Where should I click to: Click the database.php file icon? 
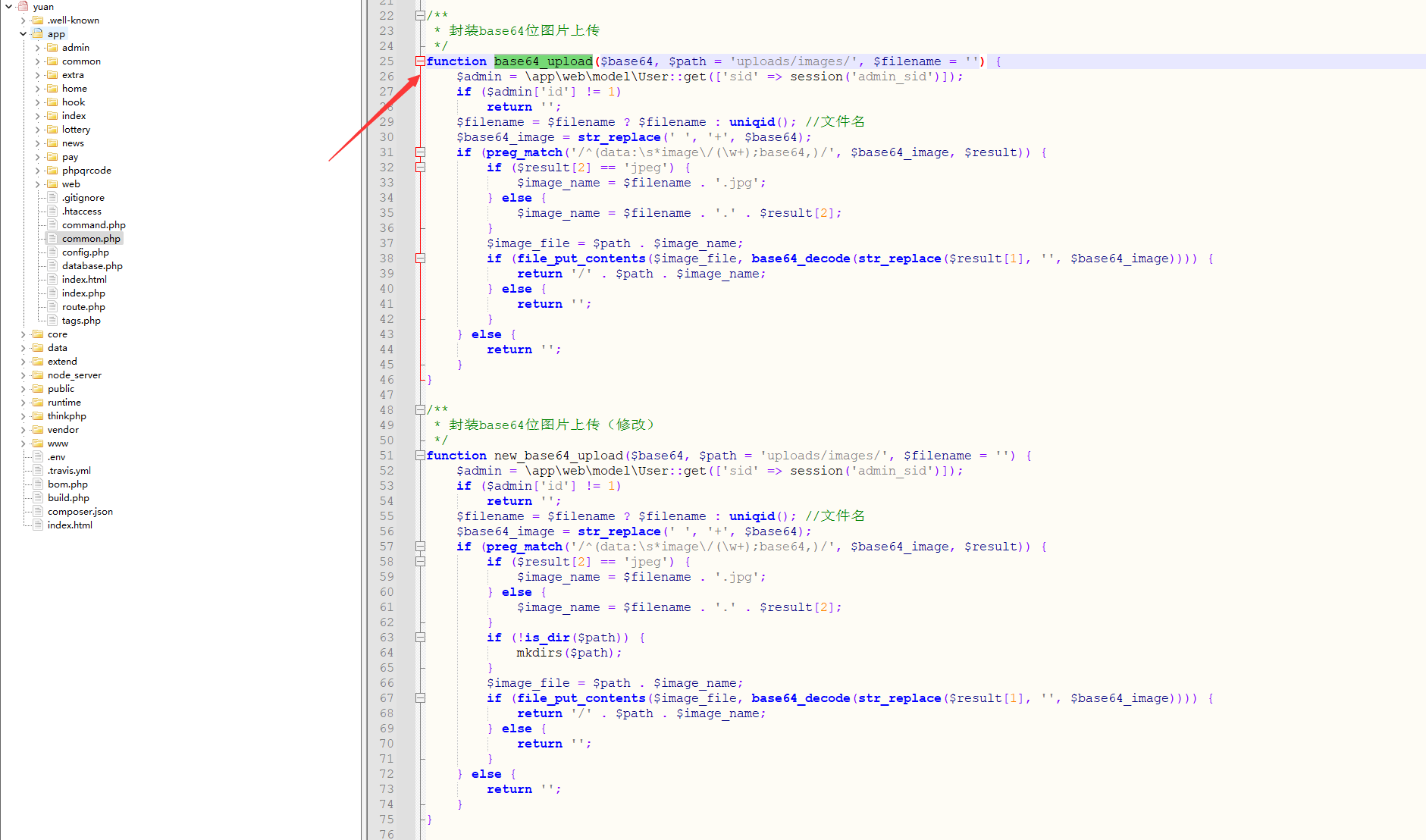52,266
